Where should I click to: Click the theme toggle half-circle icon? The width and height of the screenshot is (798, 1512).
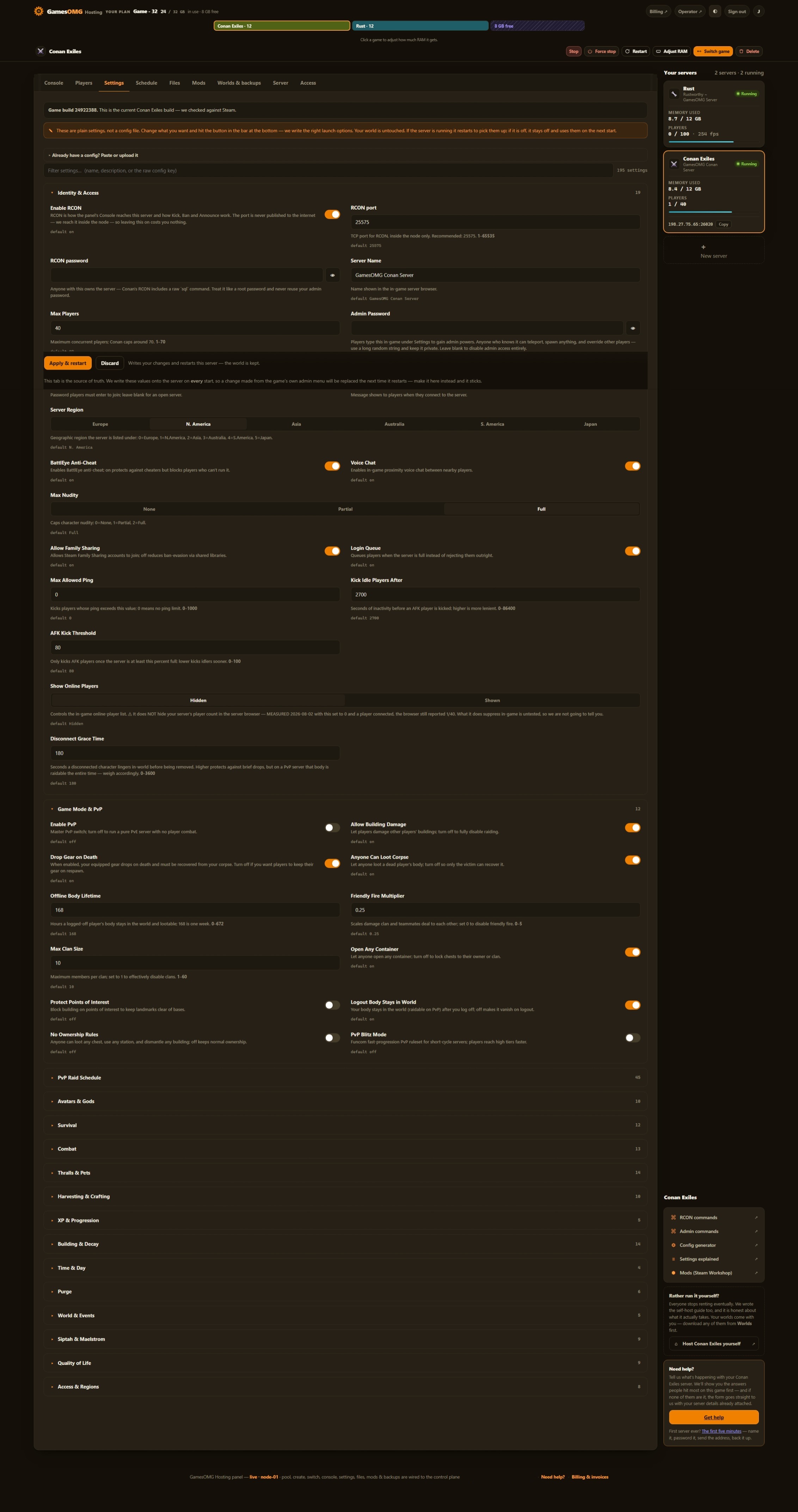pyautogui.click(x=715, y=11)
